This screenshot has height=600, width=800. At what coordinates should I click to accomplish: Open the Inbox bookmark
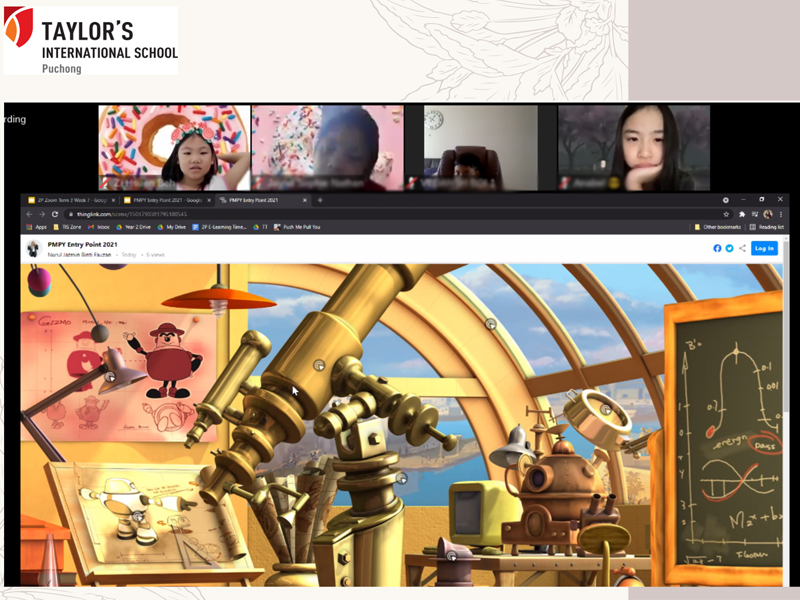click(99, 227)
